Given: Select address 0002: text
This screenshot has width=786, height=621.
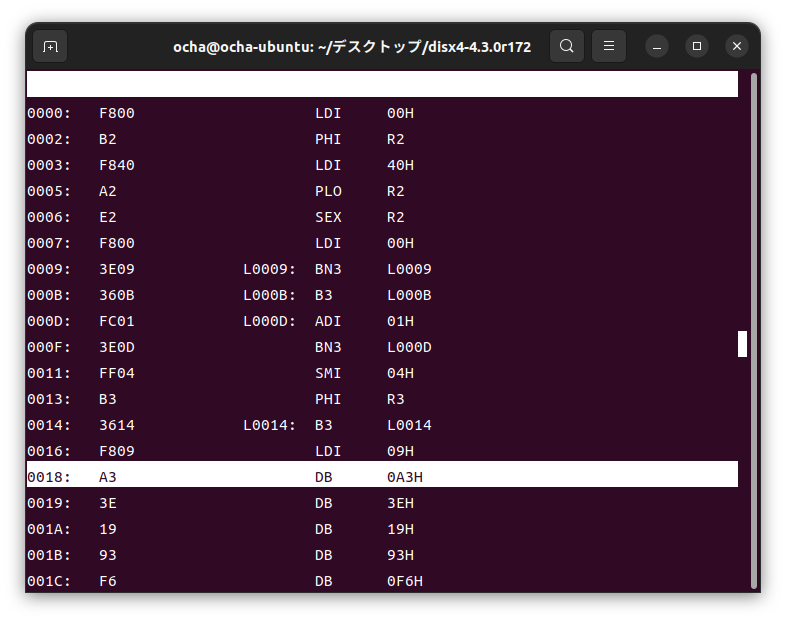Looking at the screenshot, I should point(49,139).
